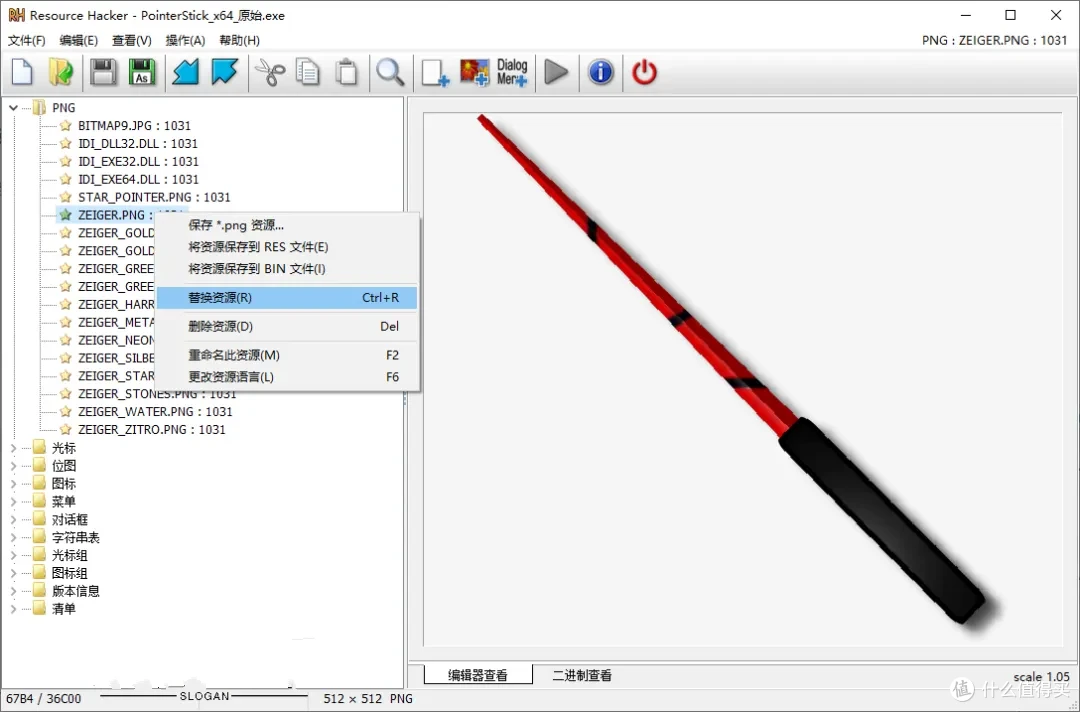The image size is (1080, 712).
Task: Switch to the 编辑器查看 tab
Action: pyautogui.click(x=477, y=676)
